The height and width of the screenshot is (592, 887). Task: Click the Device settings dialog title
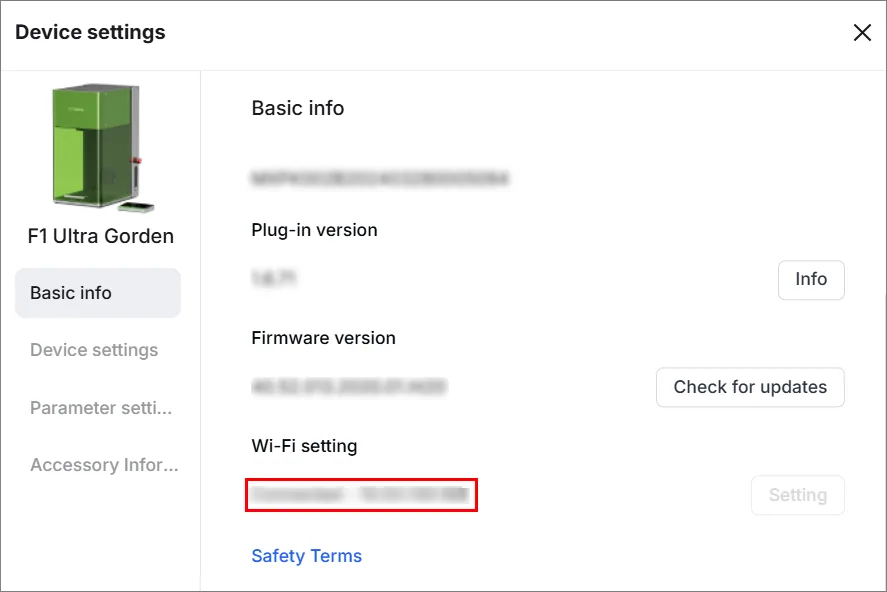tap(90, 32)
